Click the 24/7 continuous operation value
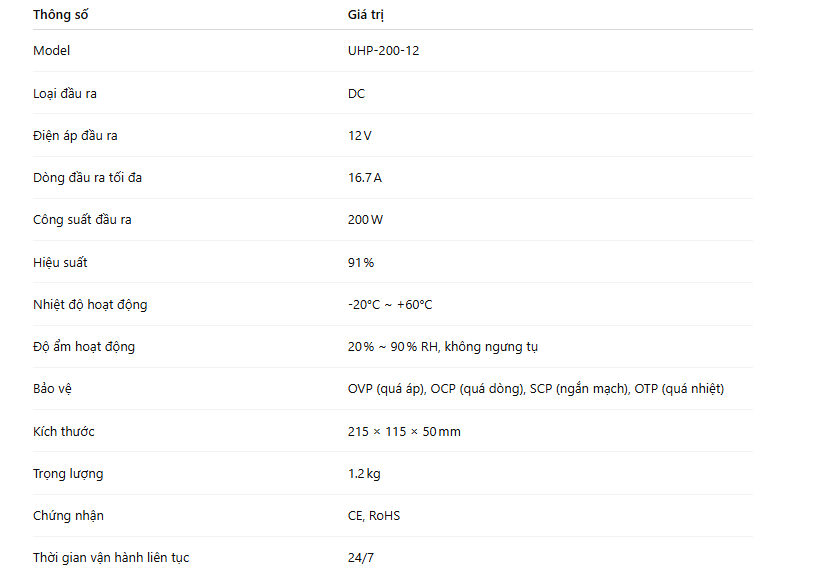Viewport: 818px width, 576px height. click(361, 558)
